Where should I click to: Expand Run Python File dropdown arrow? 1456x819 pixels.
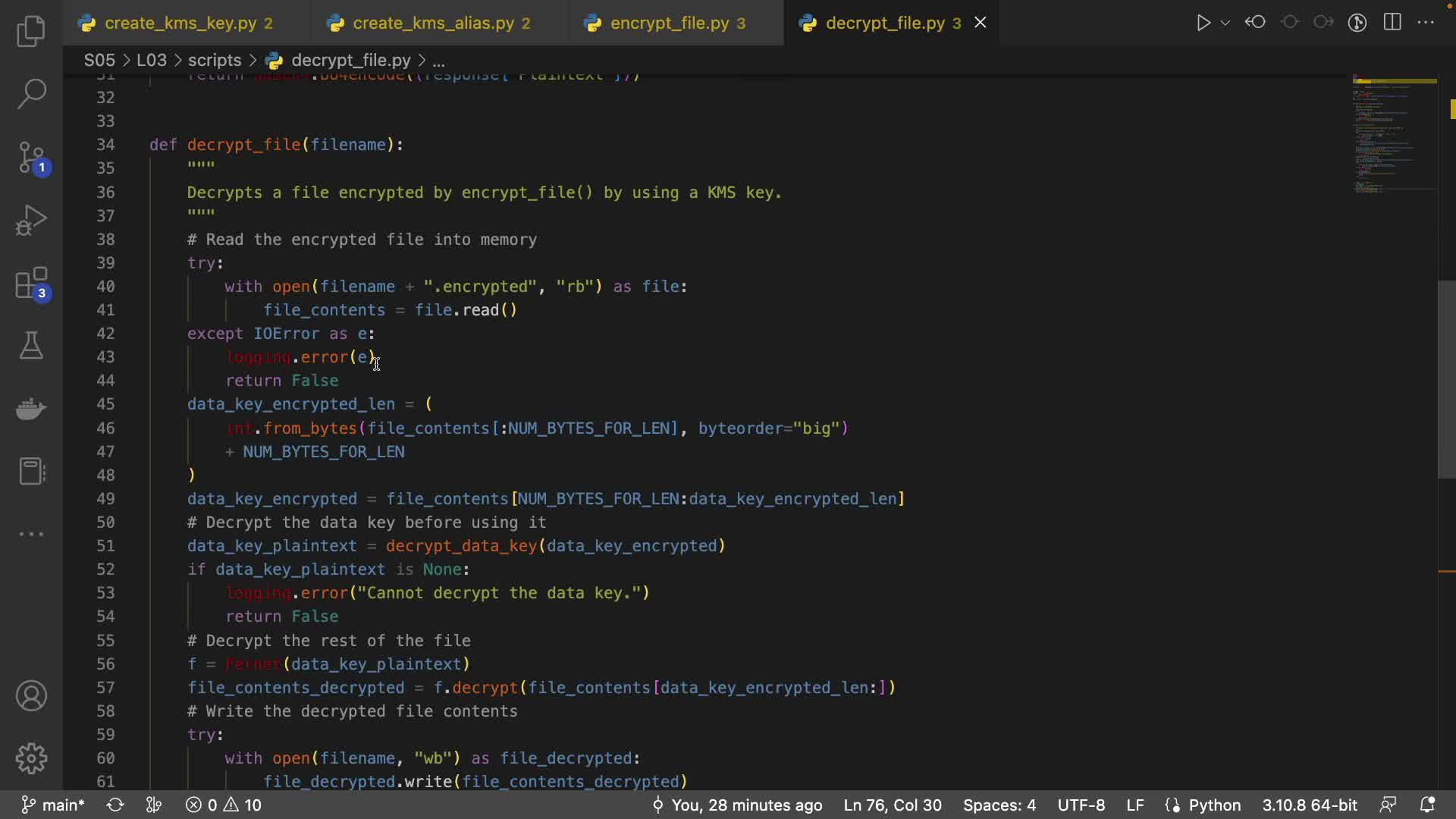coord(1225,23)
